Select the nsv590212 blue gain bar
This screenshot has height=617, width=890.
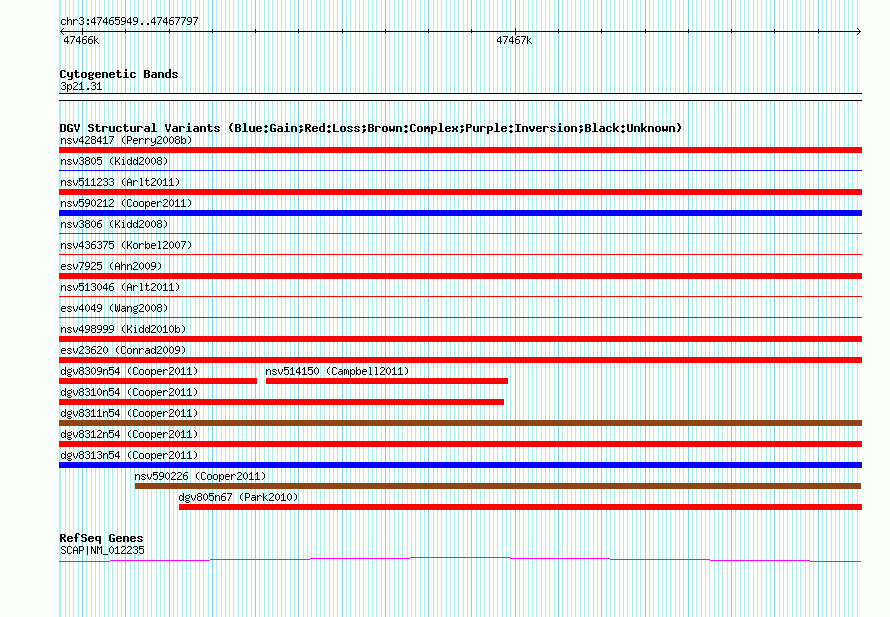click(460, 213)
